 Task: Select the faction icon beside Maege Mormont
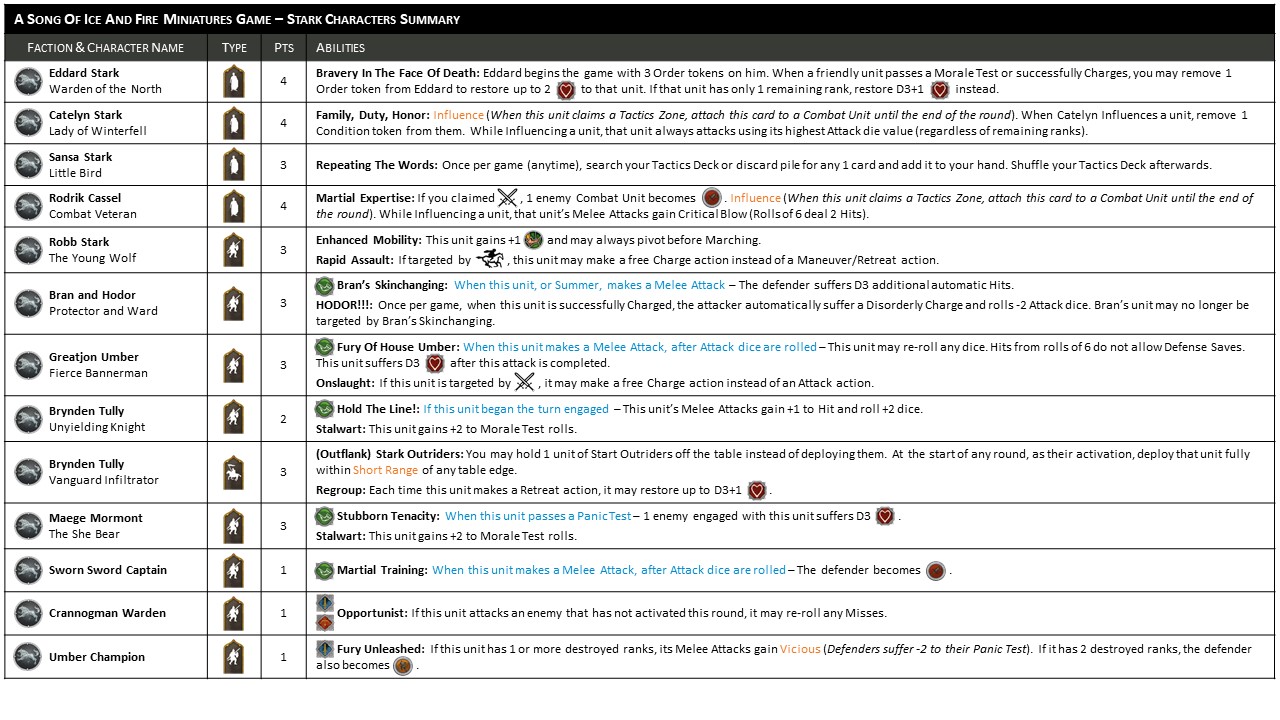28,526
